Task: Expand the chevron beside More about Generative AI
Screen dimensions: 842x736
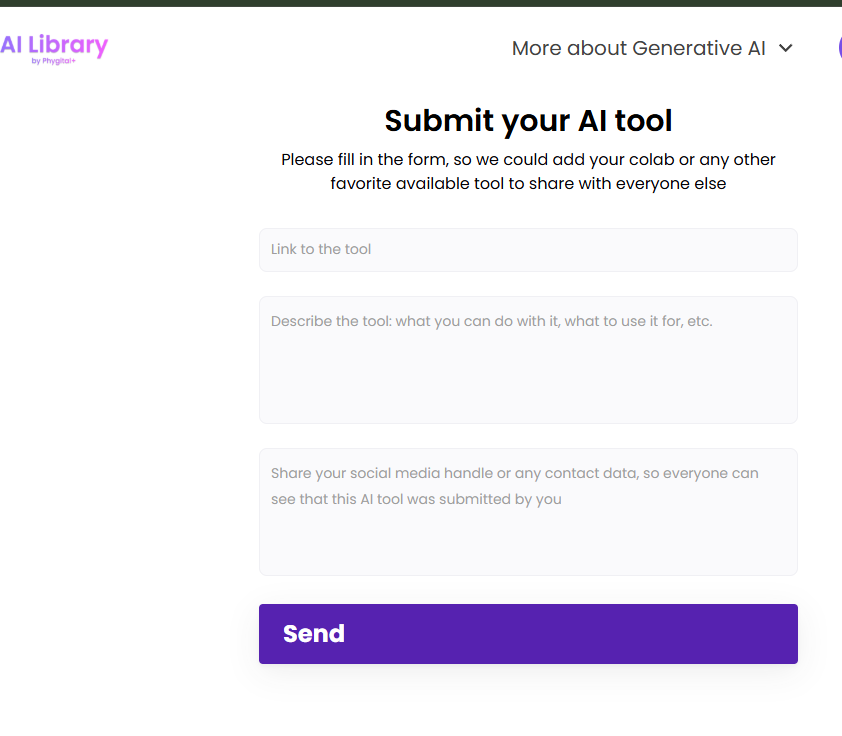Action: (x=786, y=48)
